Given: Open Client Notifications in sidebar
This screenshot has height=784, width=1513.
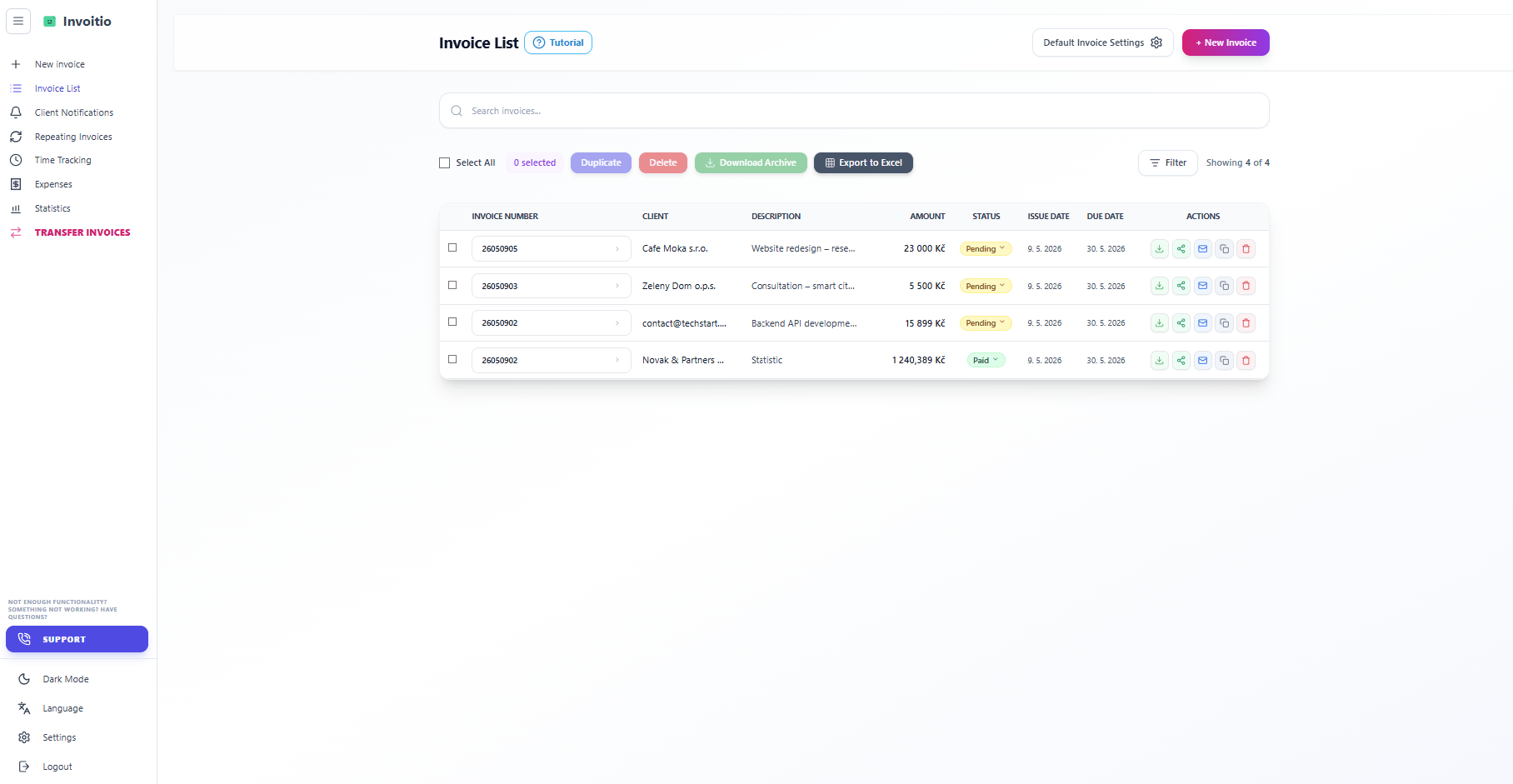Looking at the screenshot, I should tap(73, 112).
